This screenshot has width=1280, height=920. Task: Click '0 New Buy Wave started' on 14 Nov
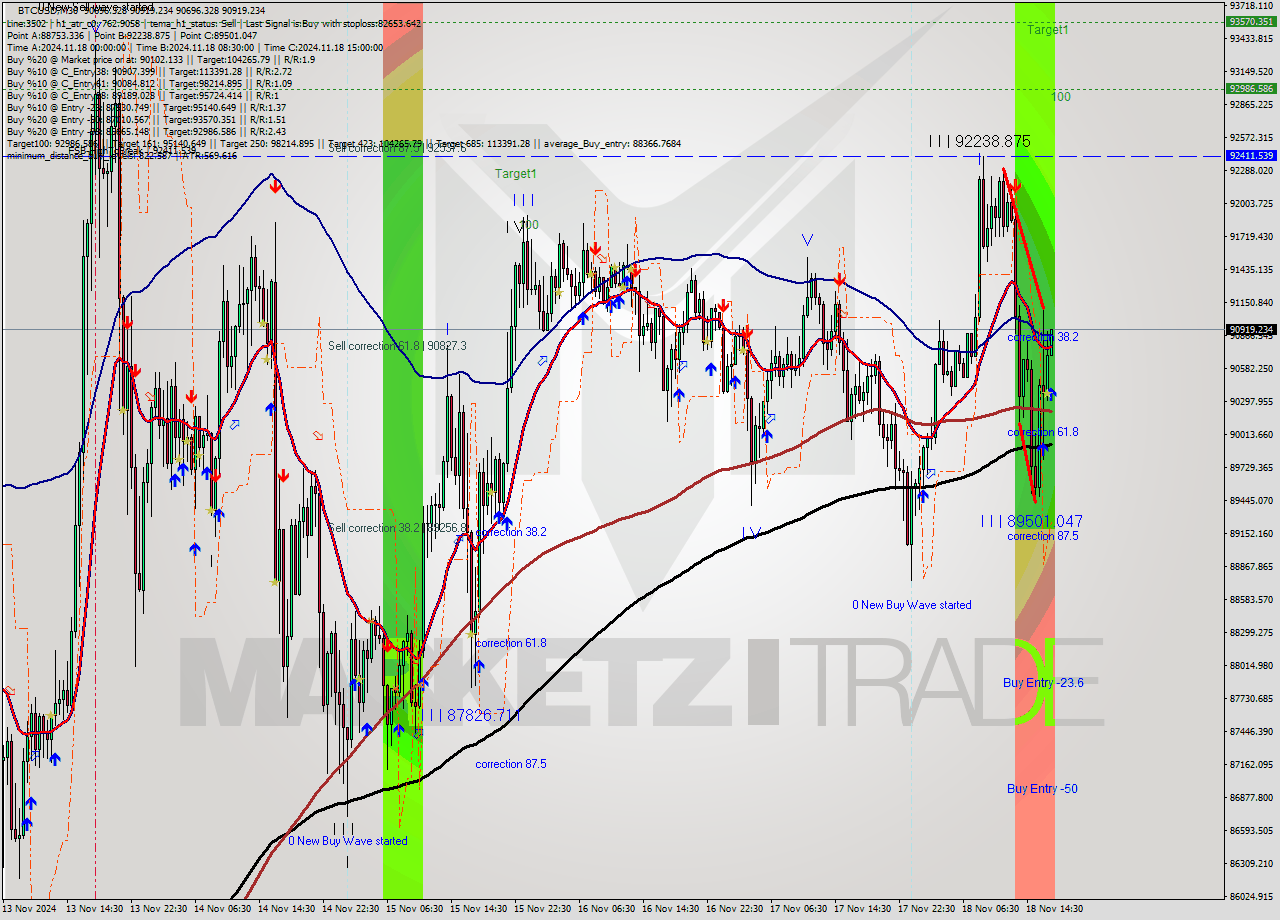coord(348,841)
